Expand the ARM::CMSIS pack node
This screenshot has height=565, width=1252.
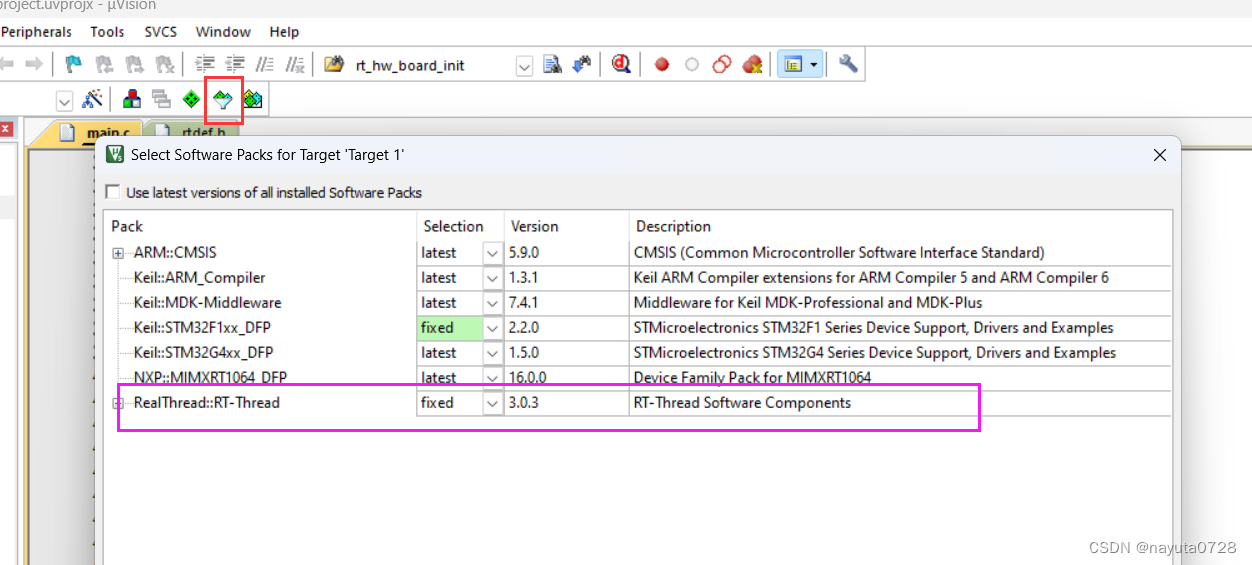[x=118, y=253]
